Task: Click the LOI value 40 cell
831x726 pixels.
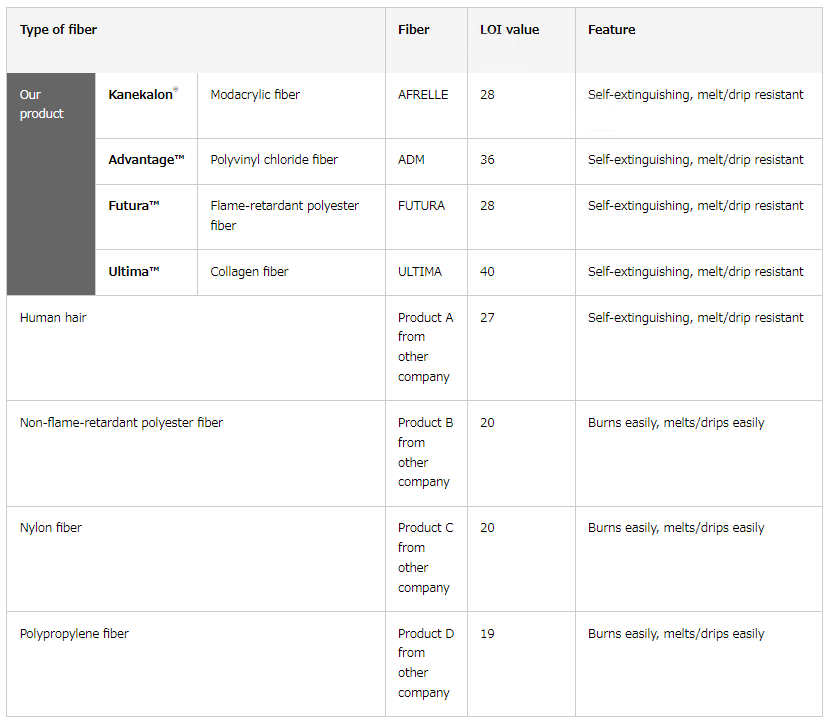Action: [x=521, y=272]
